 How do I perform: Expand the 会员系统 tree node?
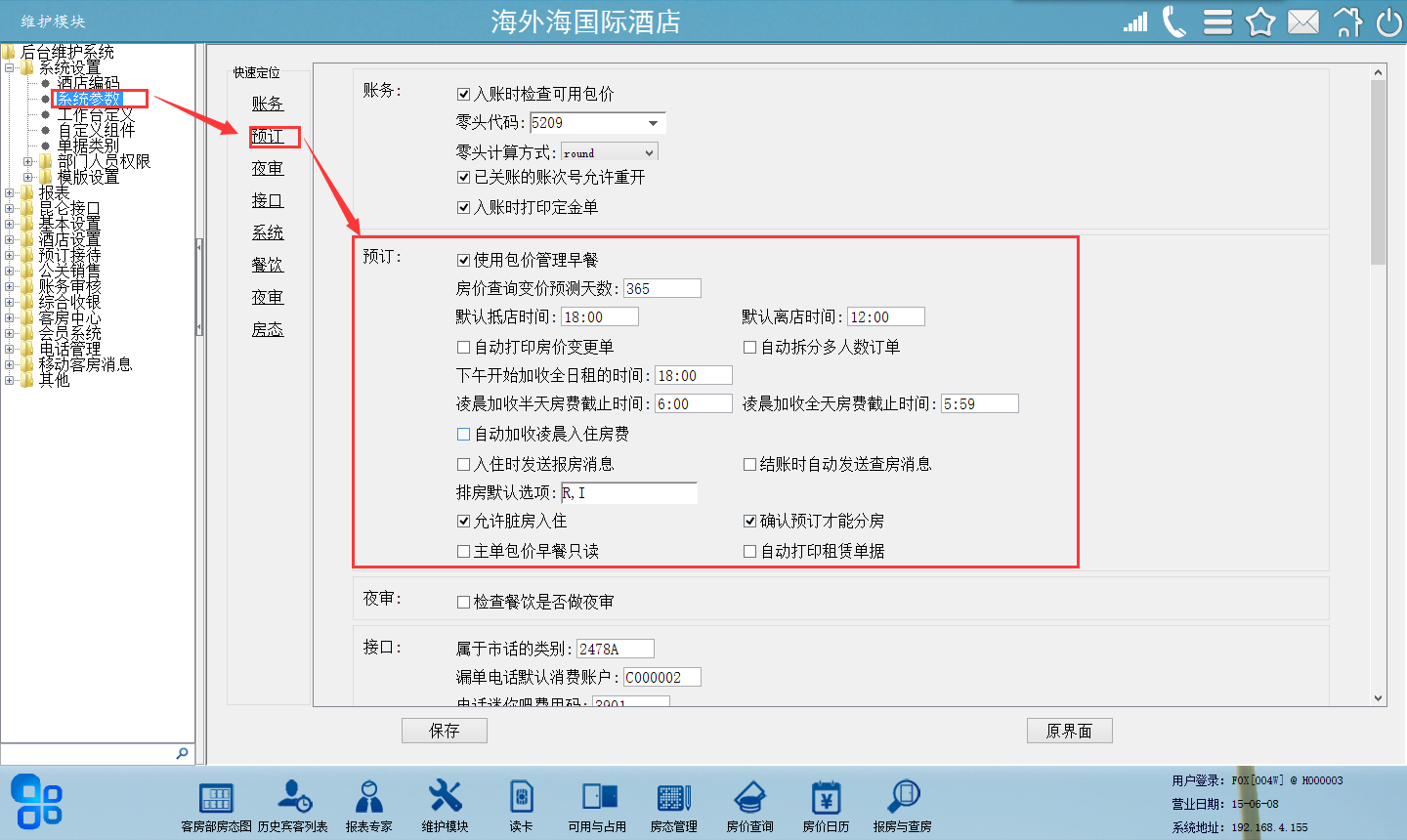(x=9, y=334)
